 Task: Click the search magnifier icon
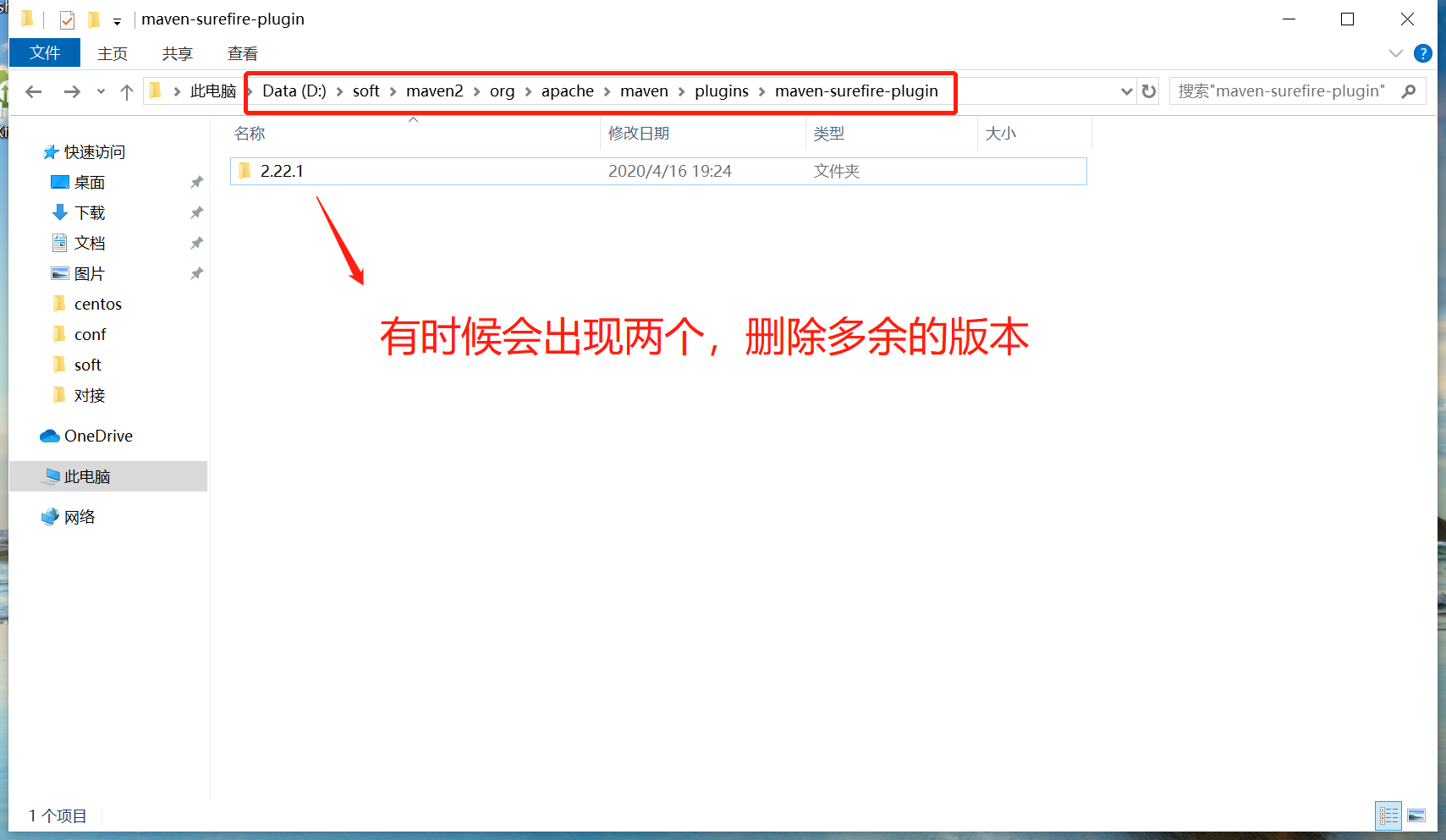(1409, 91)
